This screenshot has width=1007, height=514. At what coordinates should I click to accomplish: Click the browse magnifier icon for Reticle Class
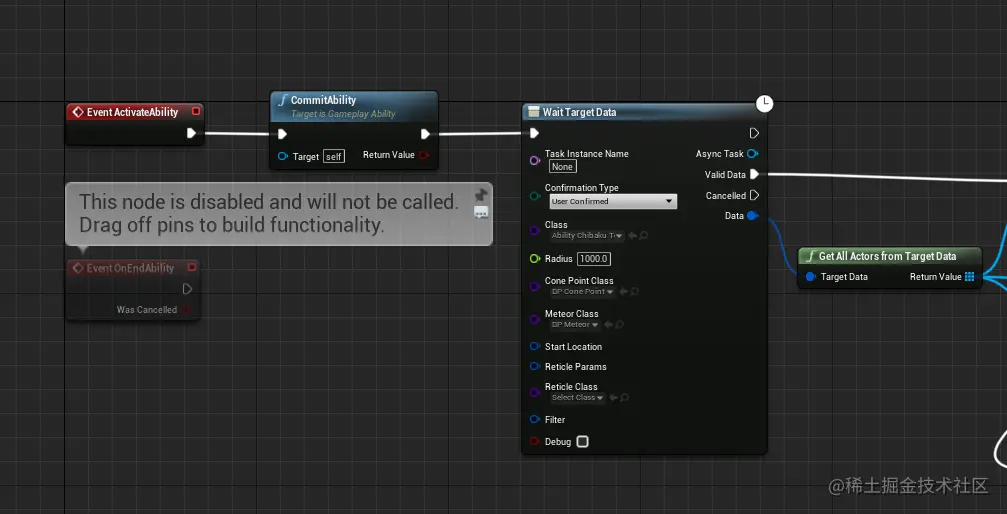[624, 398]
